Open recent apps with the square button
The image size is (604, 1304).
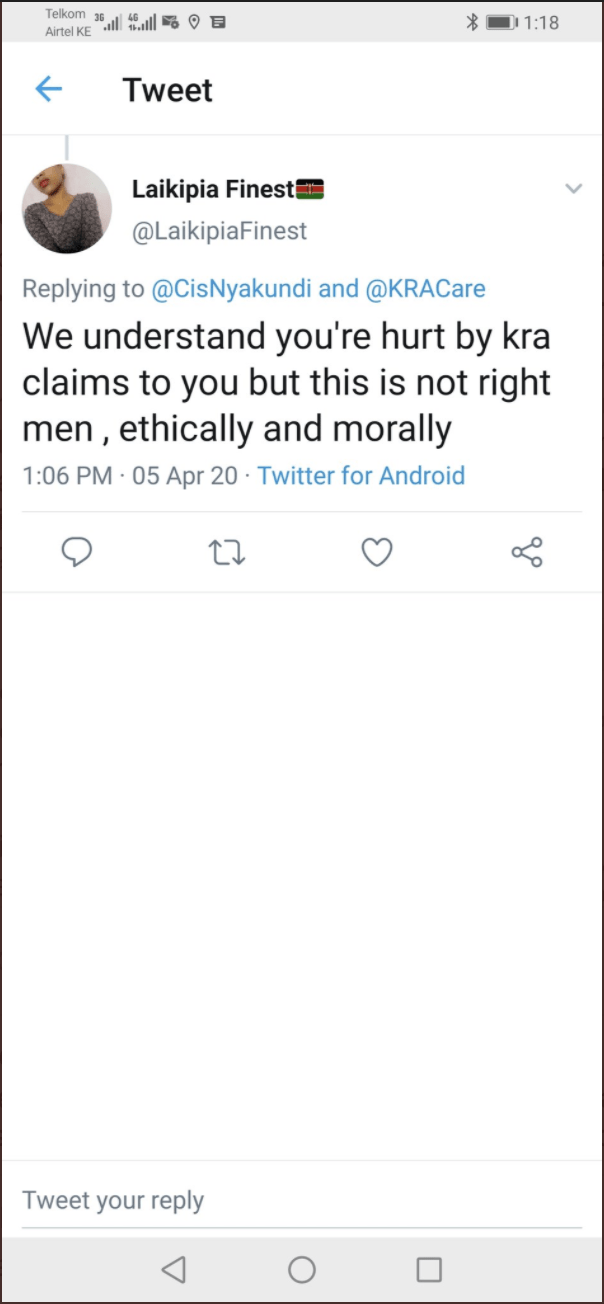pos(429,1270)
